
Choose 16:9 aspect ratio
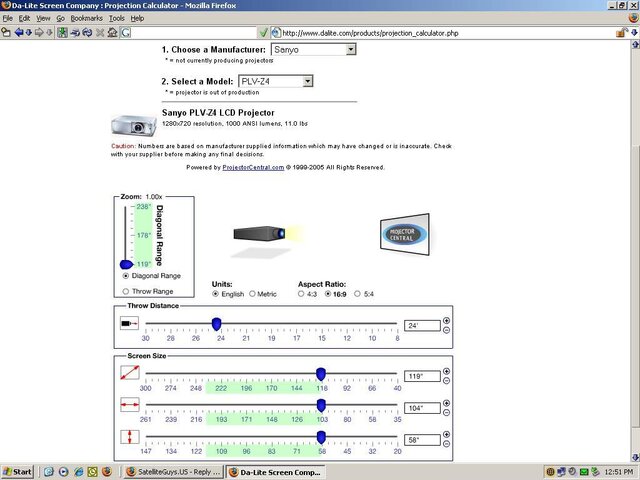pos(328,294)
